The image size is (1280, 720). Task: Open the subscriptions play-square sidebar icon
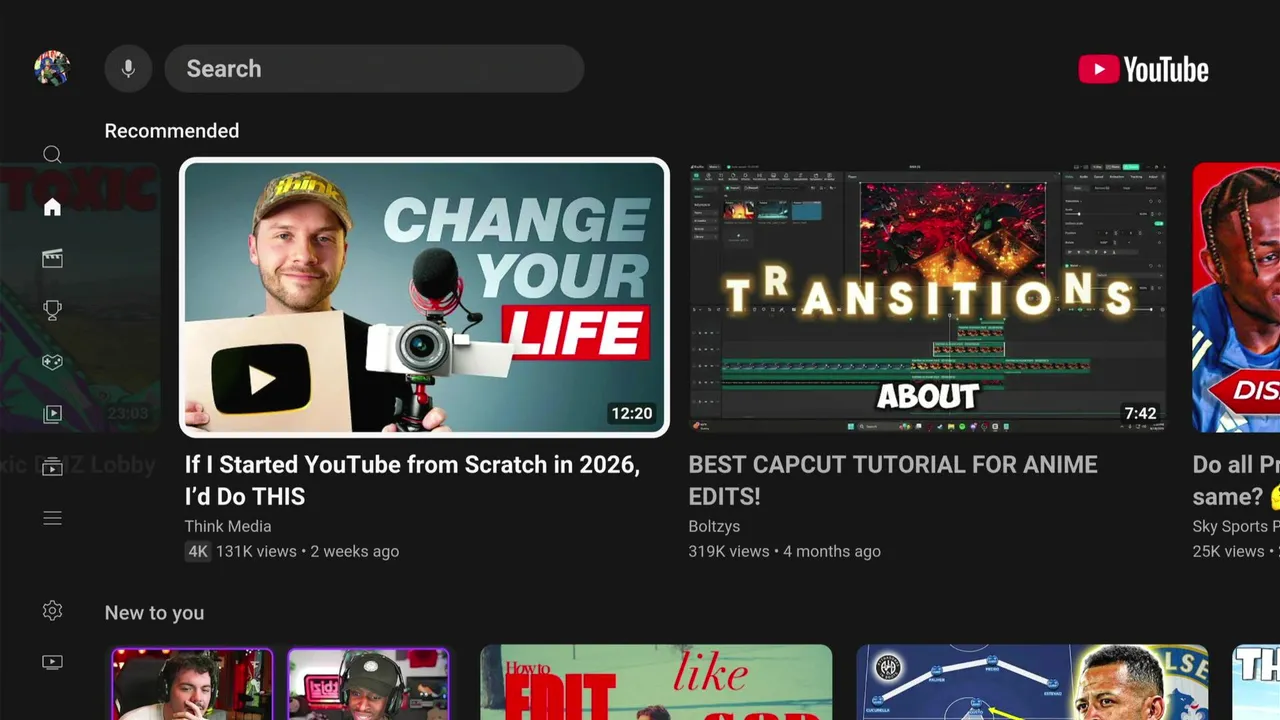coord(52,414)
